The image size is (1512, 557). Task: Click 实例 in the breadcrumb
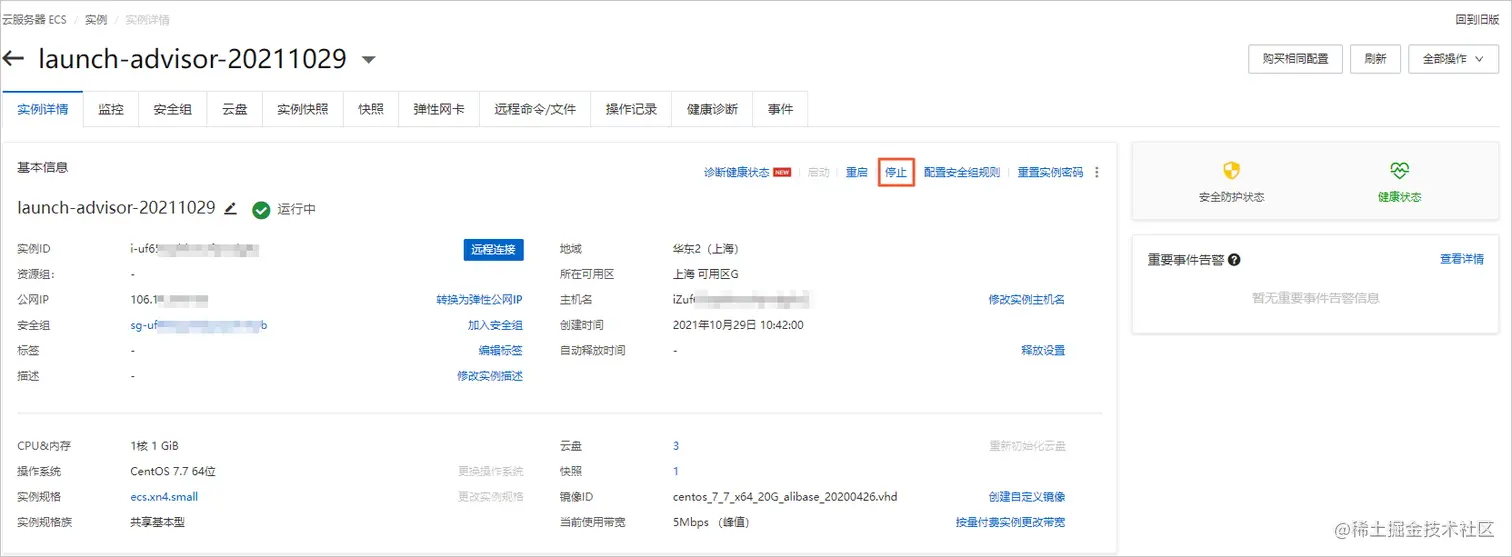96,20
